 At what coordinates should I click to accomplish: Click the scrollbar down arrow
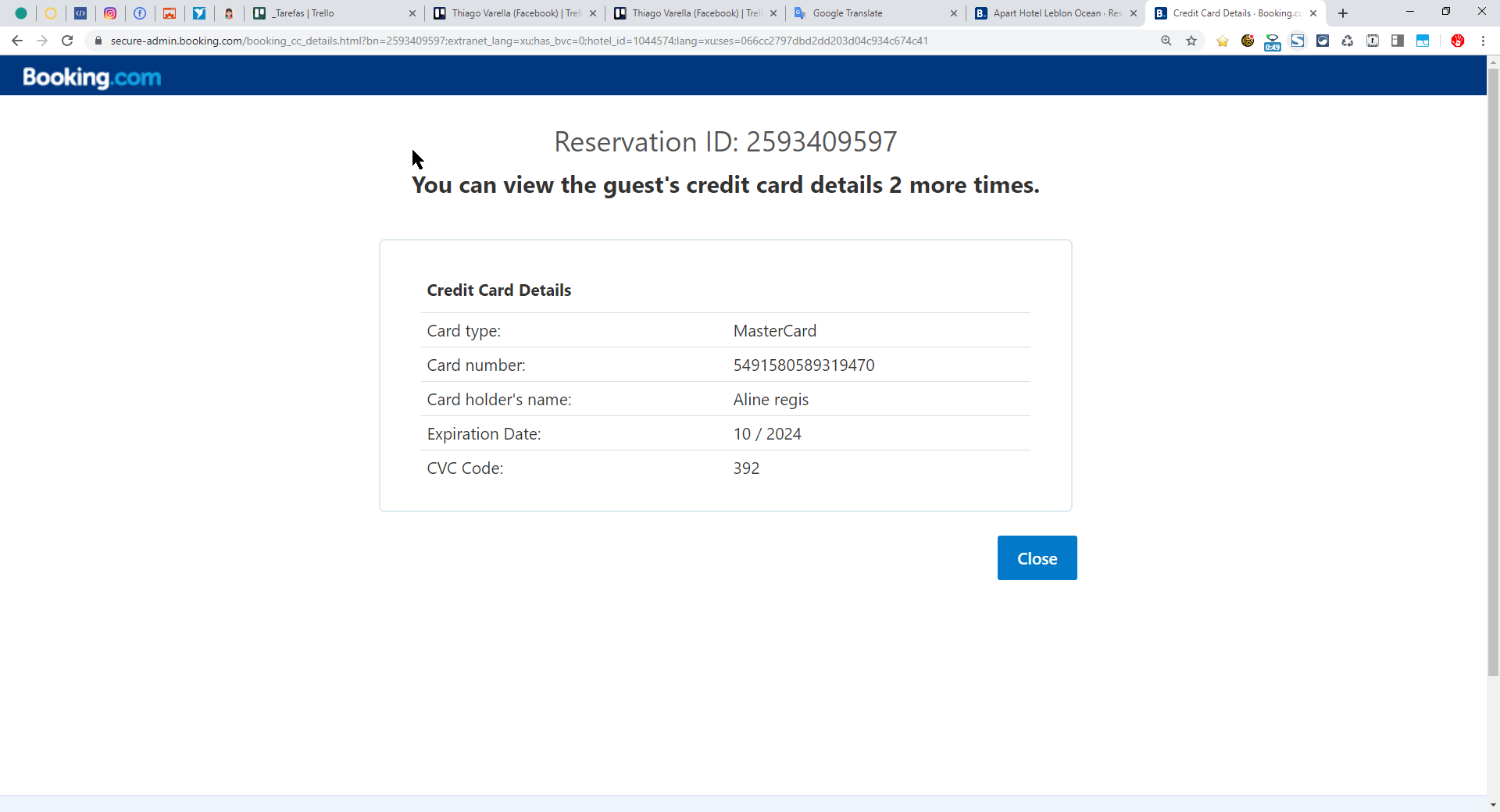(x=1493, y=804)
